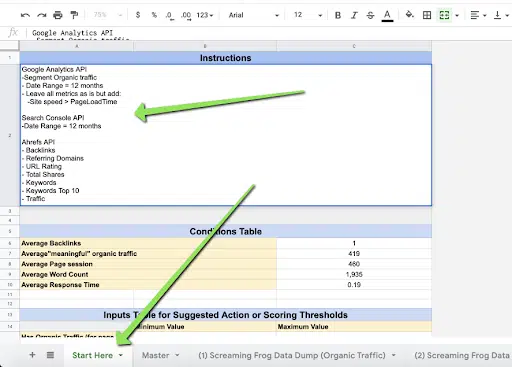
Task: Toggle bold formatting
Action: click(x=338, y=15)
